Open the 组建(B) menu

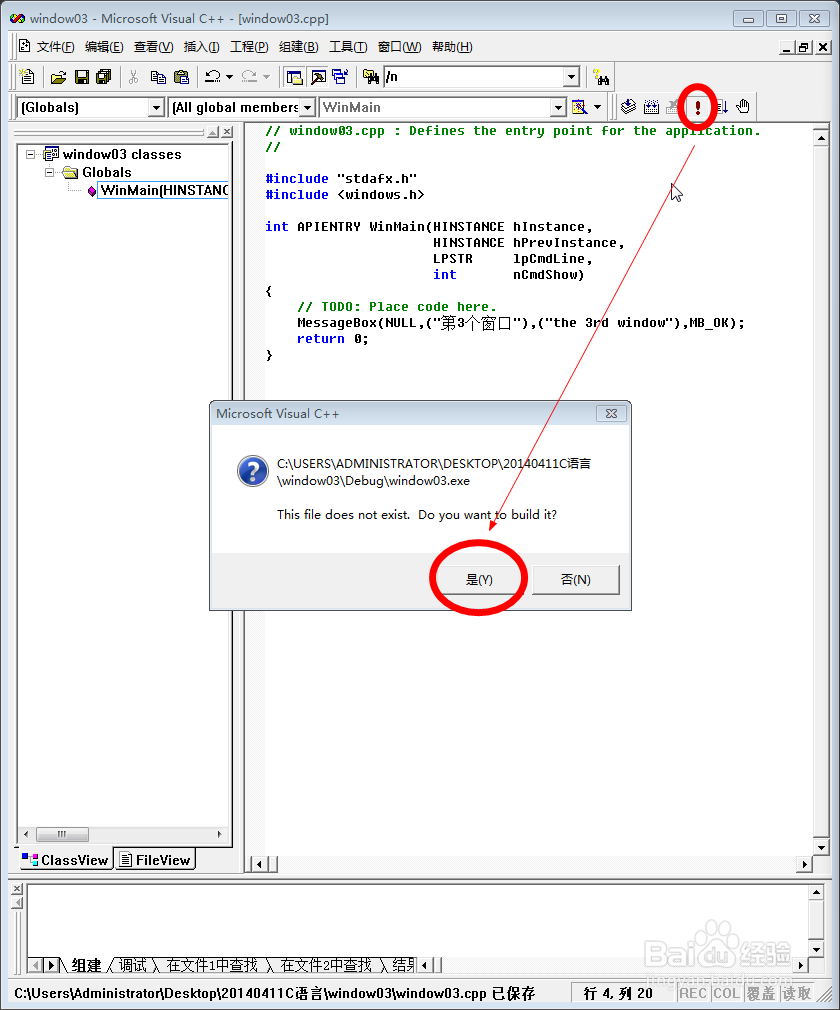click(297, 46)
